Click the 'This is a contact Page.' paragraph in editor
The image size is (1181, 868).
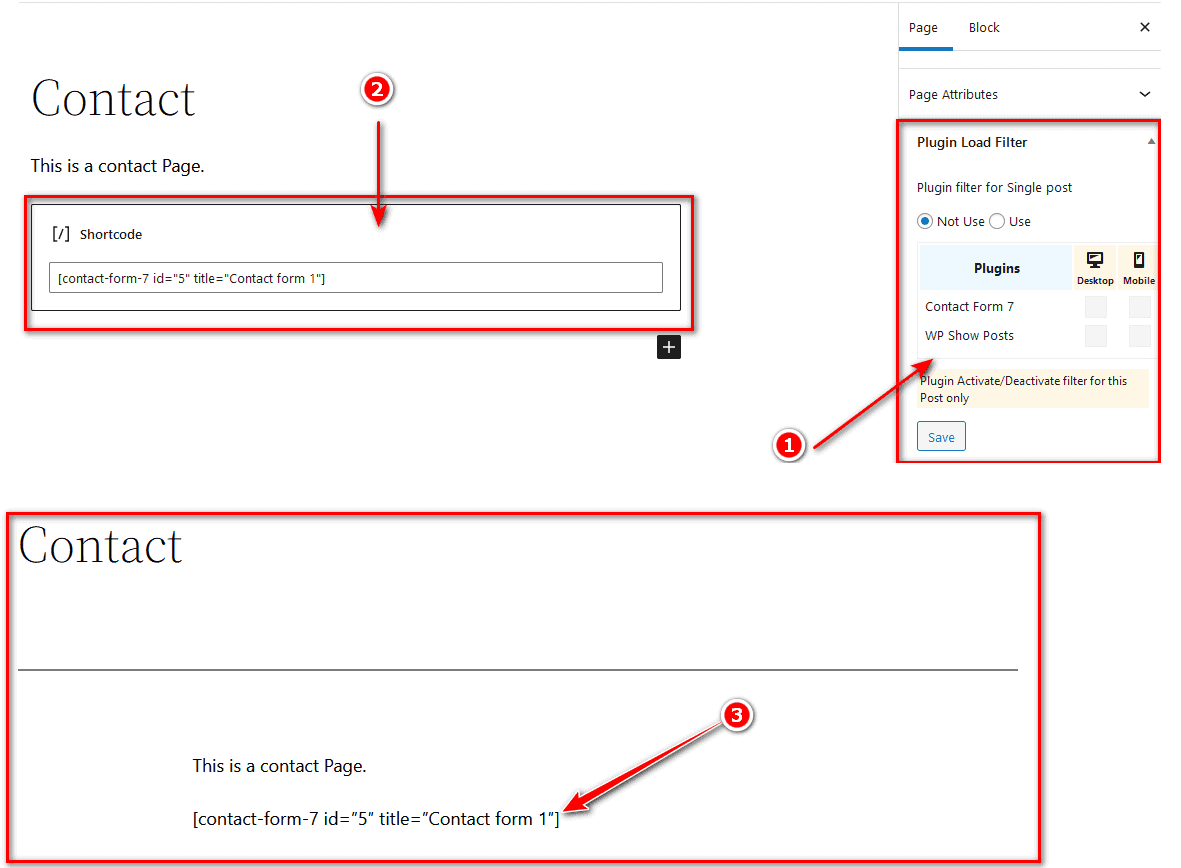(117, 166)
